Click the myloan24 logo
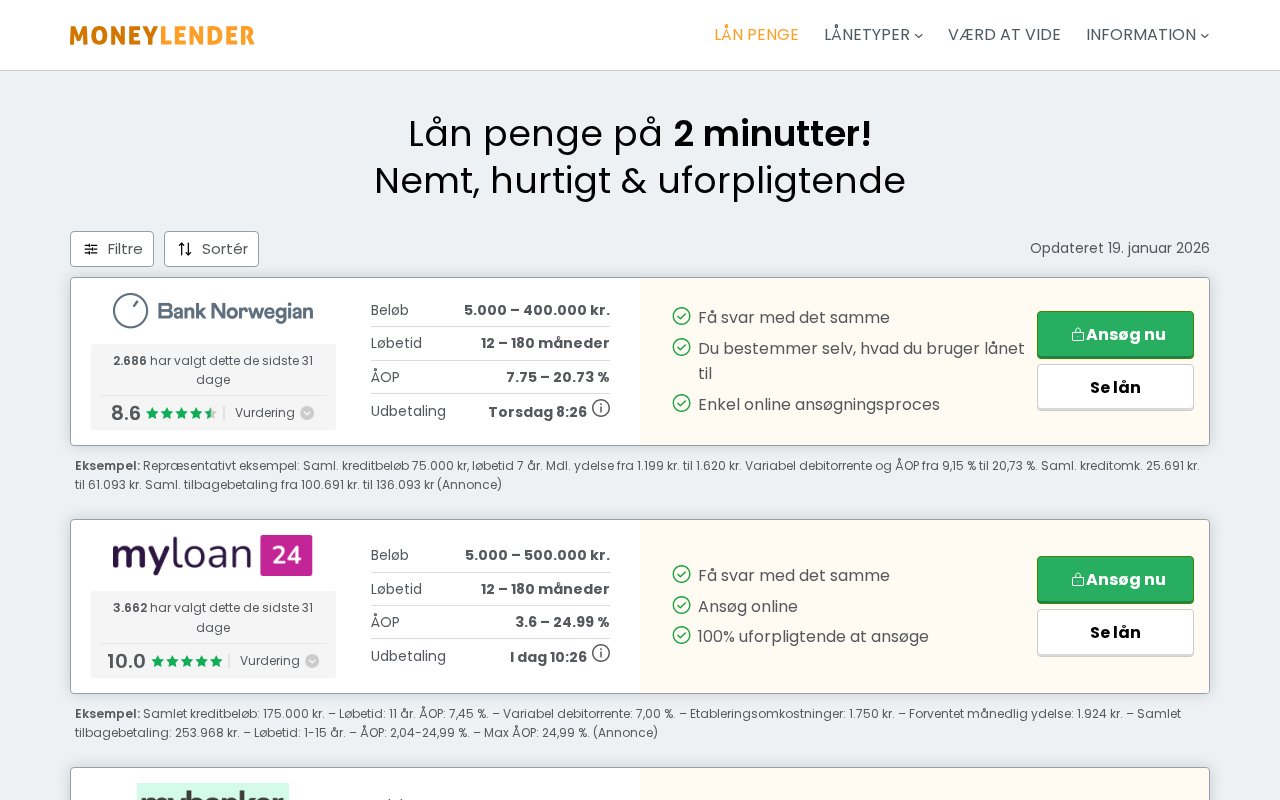Image resolution: width=1280 pixels, height=800 pixels. [213, 556]
